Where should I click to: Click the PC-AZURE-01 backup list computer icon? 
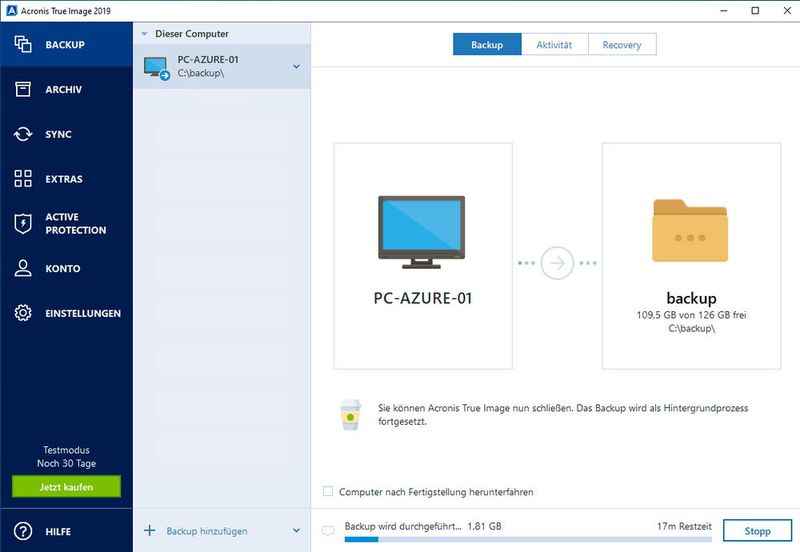156,68
